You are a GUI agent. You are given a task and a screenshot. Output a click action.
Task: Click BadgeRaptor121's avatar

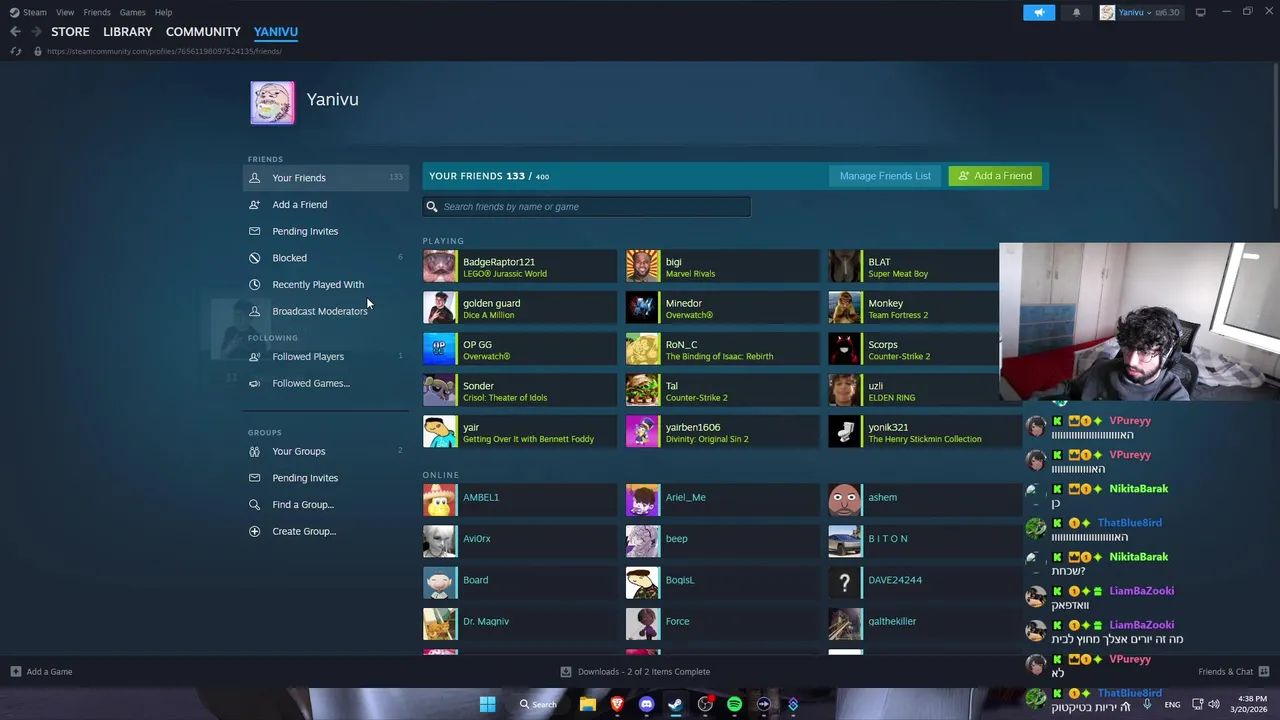point(439,267)
